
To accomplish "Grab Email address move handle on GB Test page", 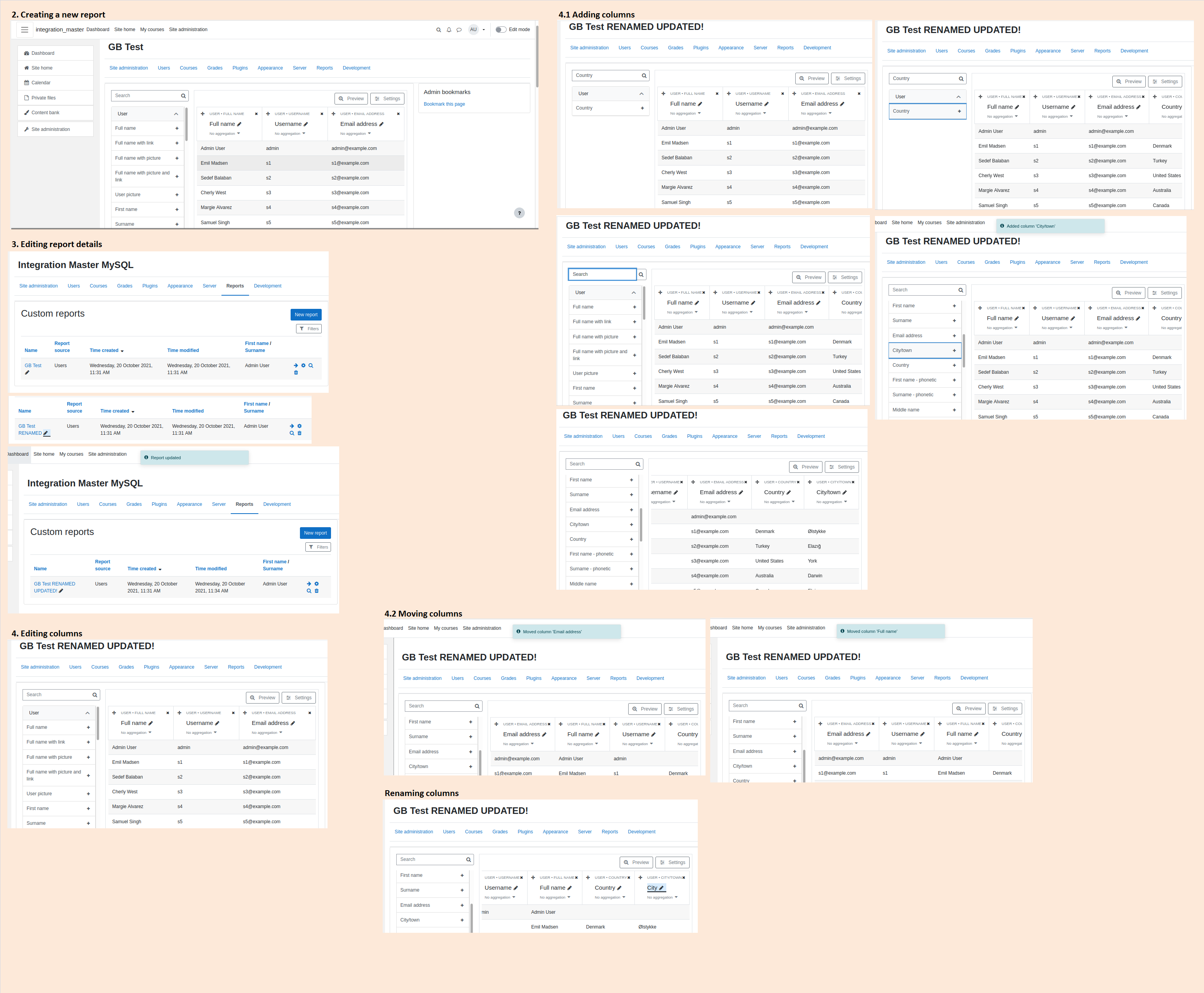I will pos(333,114).
